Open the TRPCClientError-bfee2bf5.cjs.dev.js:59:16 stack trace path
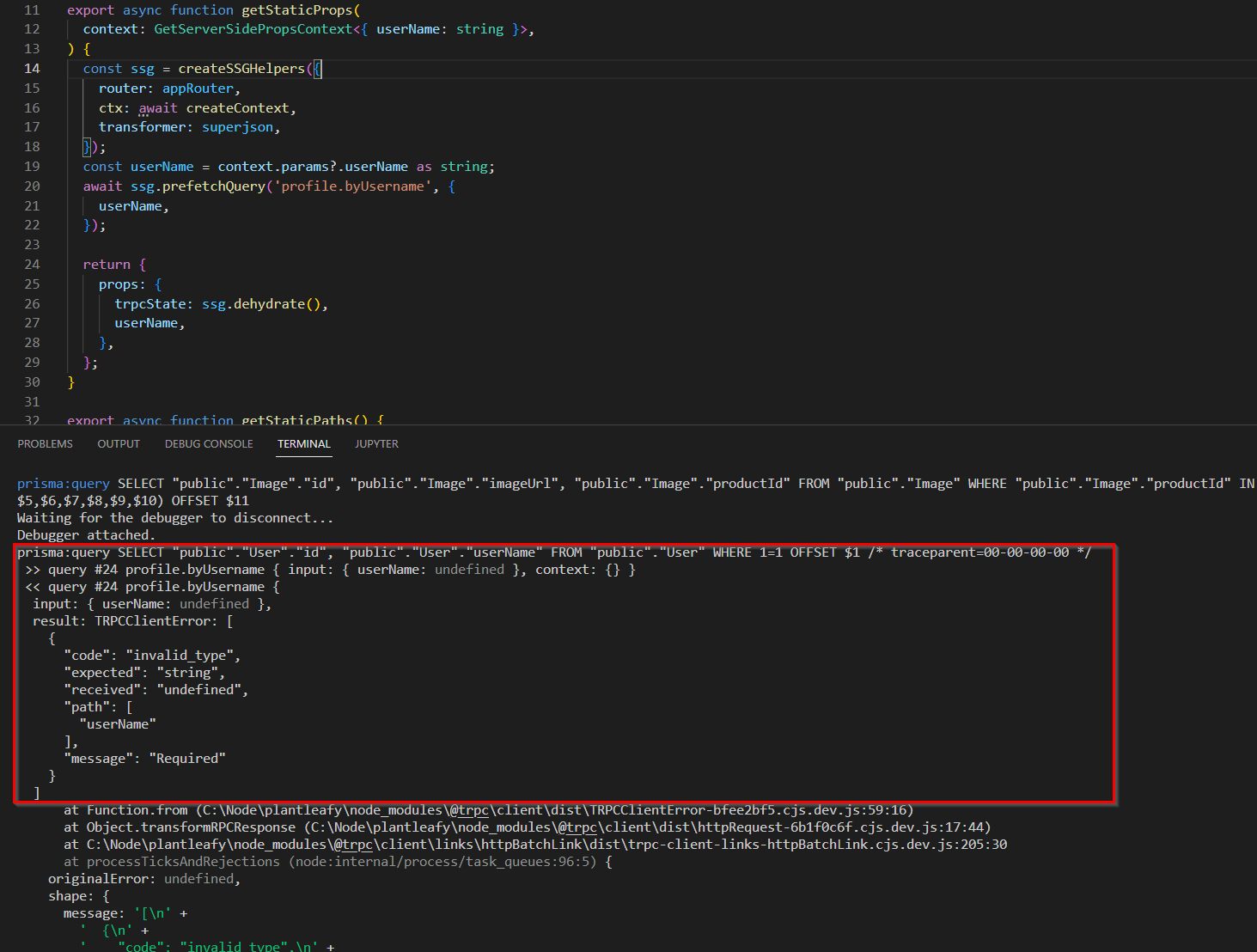 554,810
